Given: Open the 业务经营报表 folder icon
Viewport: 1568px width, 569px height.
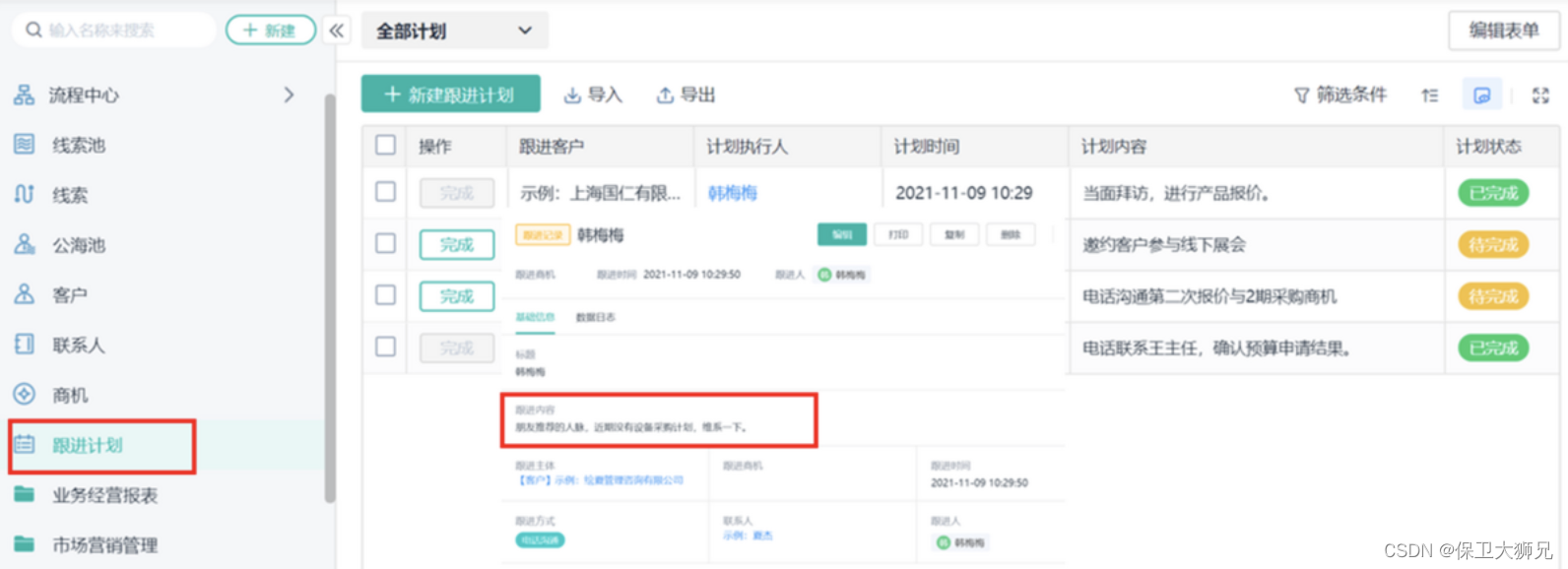Looking at the screenshot, I should click(x=24, y=494).
